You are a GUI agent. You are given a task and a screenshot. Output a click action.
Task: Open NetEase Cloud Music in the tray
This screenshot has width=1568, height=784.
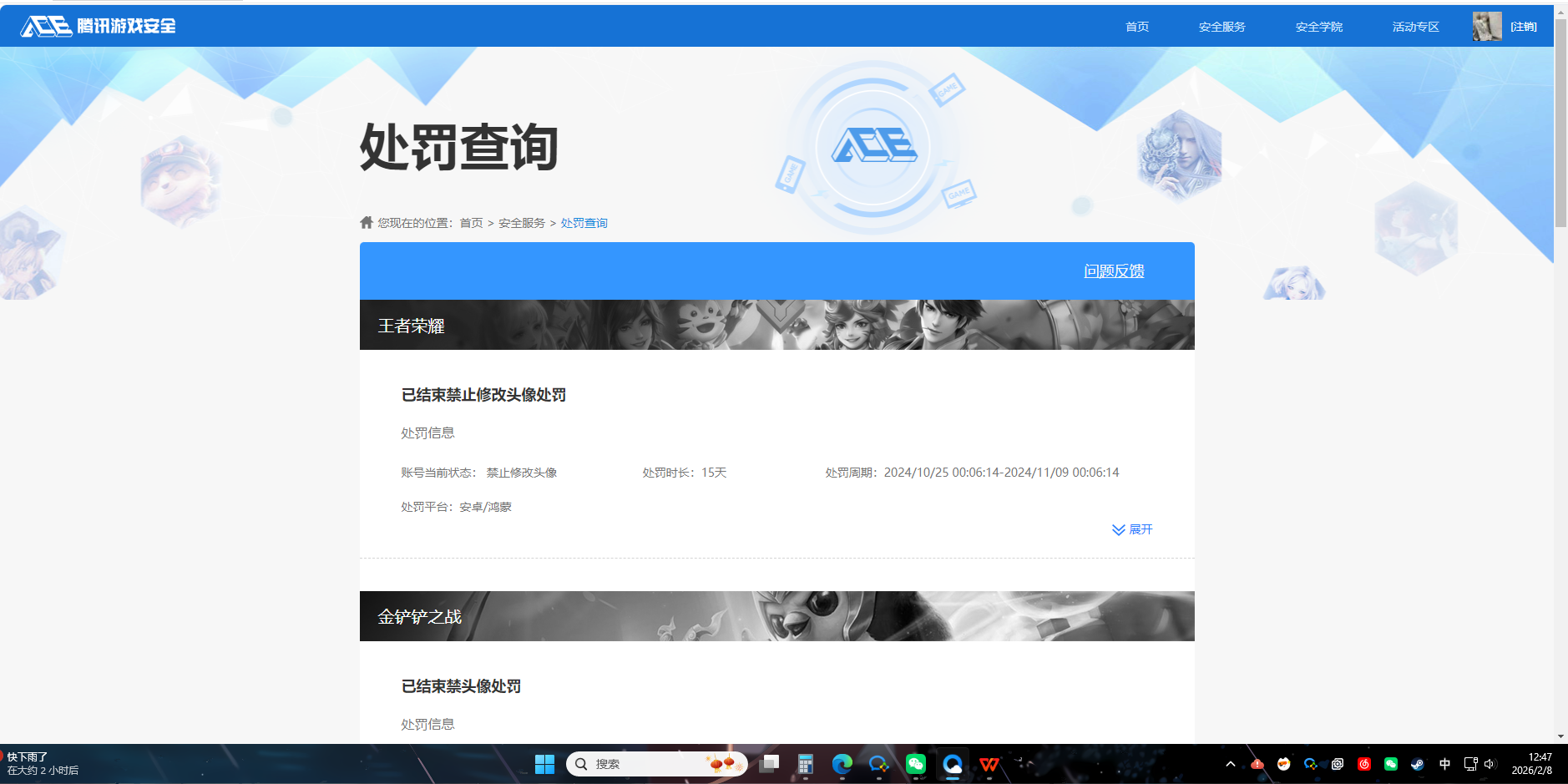pyautogui.click(x=1363, y=765)
